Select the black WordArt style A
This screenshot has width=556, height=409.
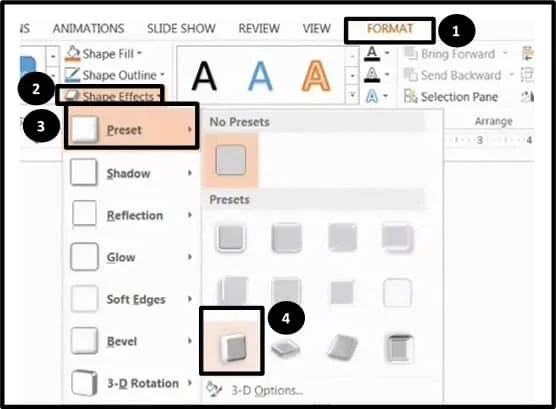click(x=204, y=75)
